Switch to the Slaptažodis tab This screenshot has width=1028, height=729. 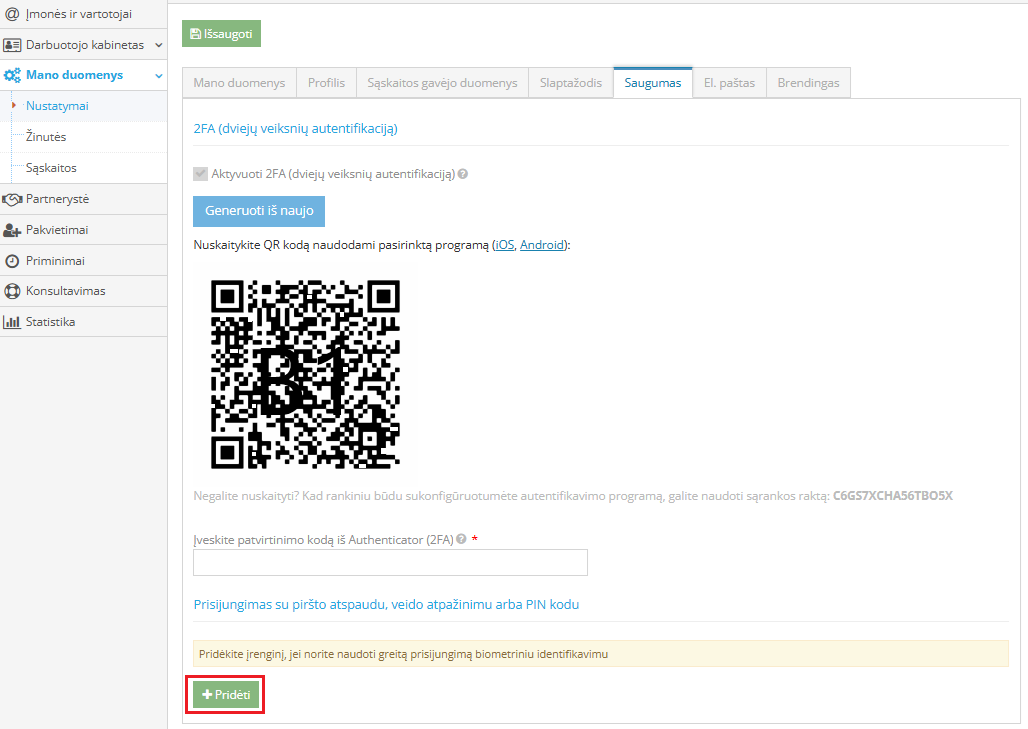coord(571,83)
